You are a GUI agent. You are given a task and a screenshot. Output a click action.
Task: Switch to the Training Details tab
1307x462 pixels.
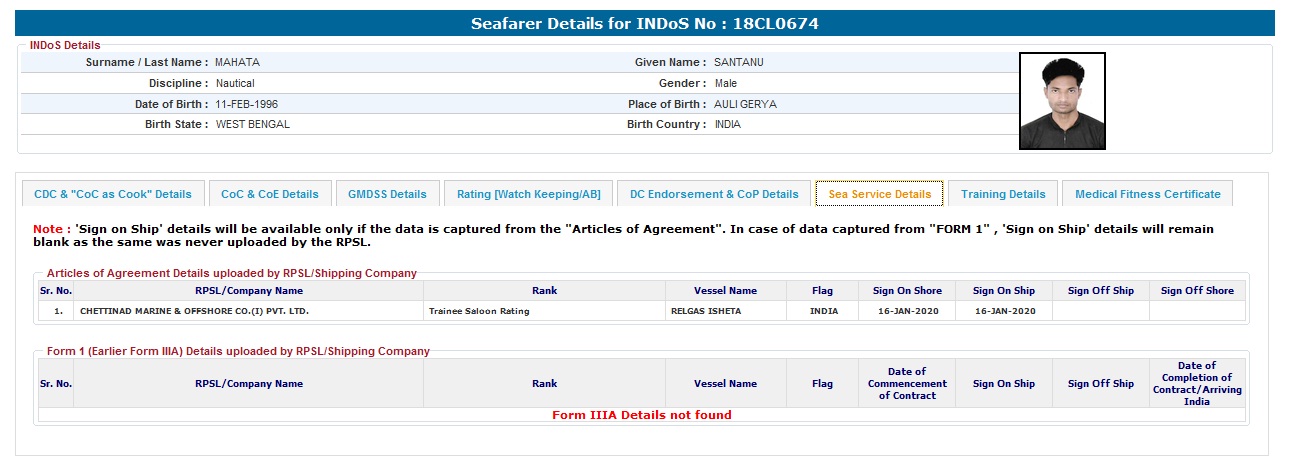1003,194
